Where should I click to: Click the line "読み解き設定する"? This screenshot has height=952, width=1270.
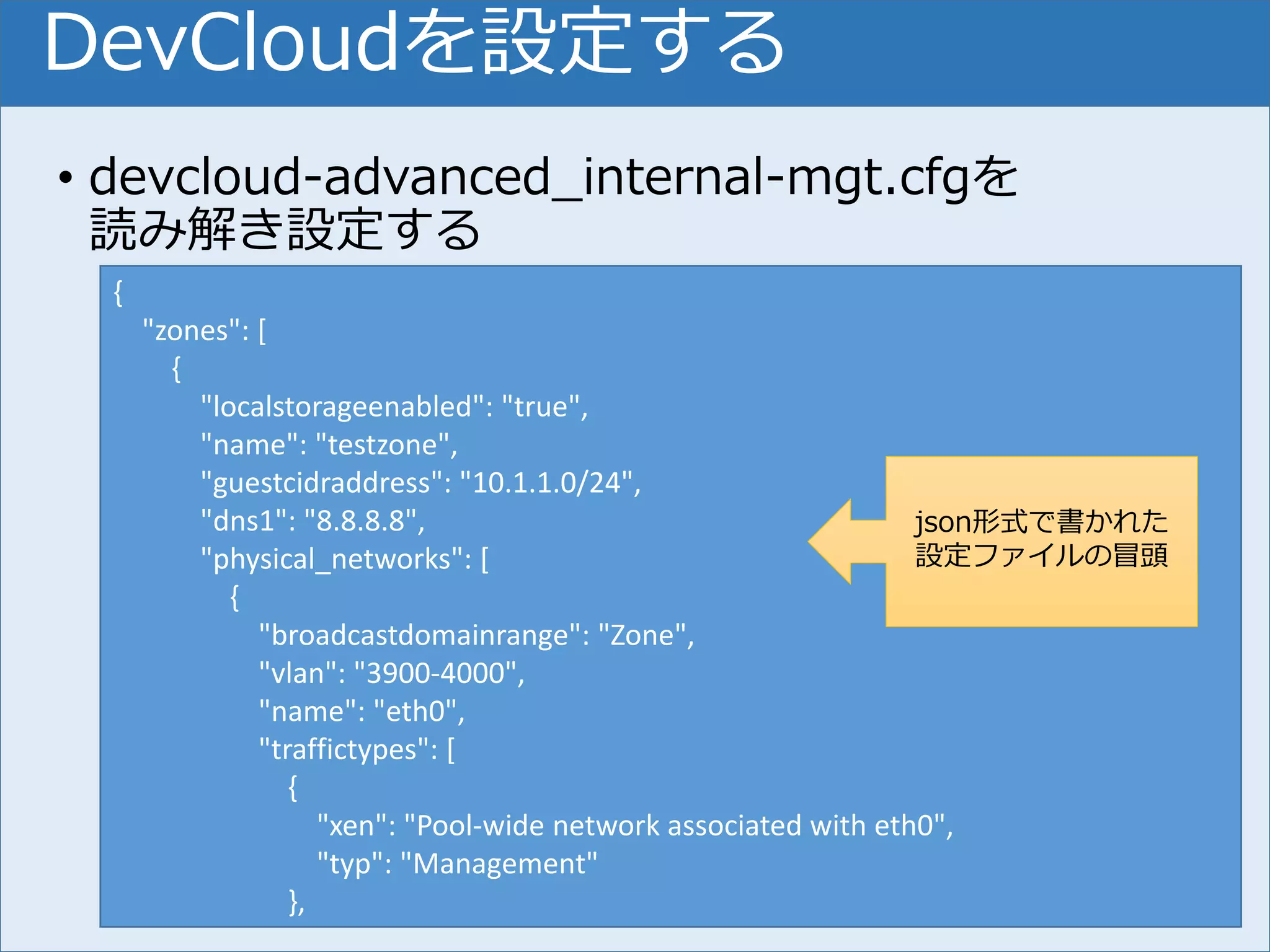click(285, 229)
